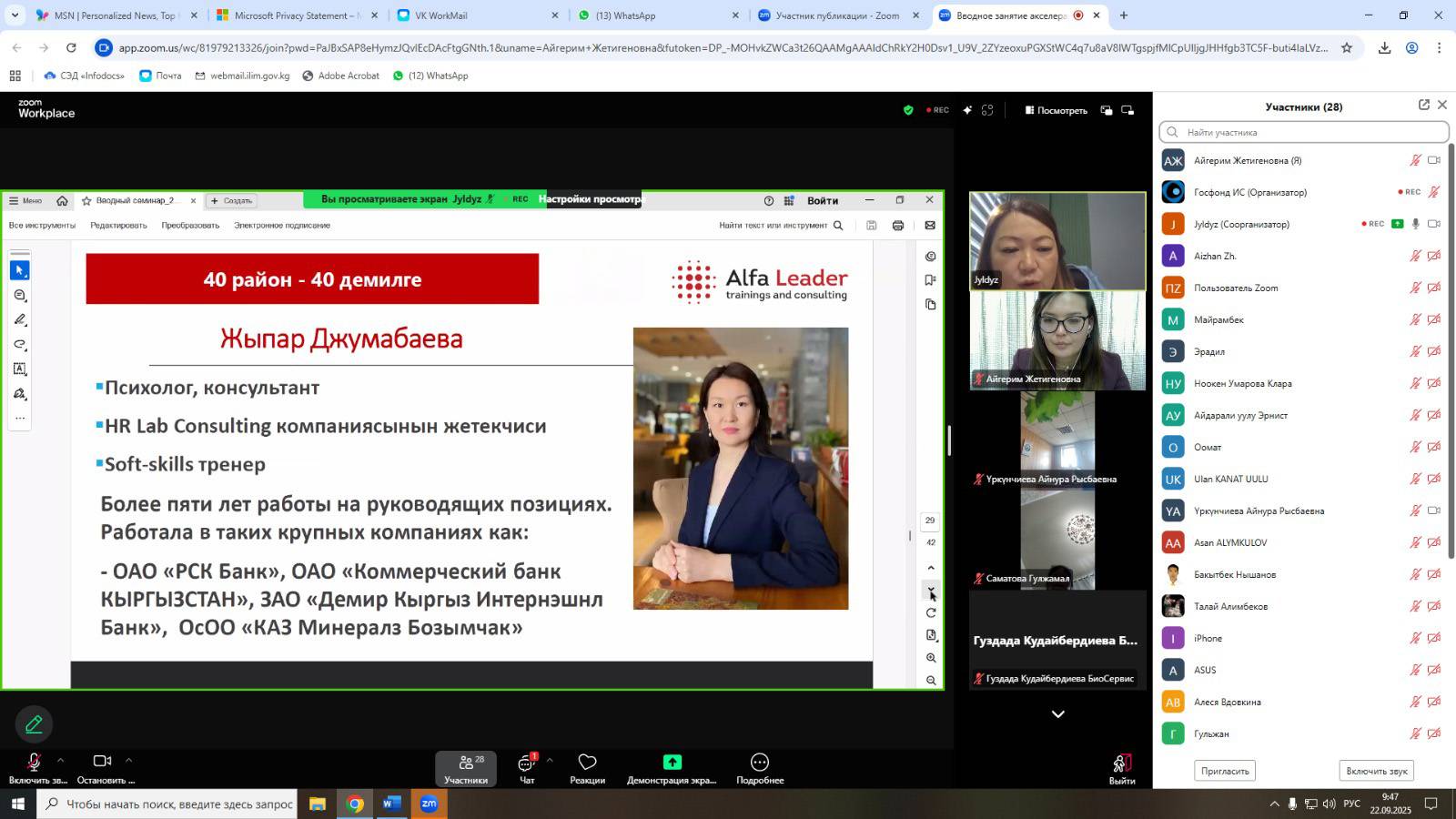Image resolution: width=1456 pixels, height=819 pixels.
Task: Open the Подробнее more options
Action: [760, 768]
